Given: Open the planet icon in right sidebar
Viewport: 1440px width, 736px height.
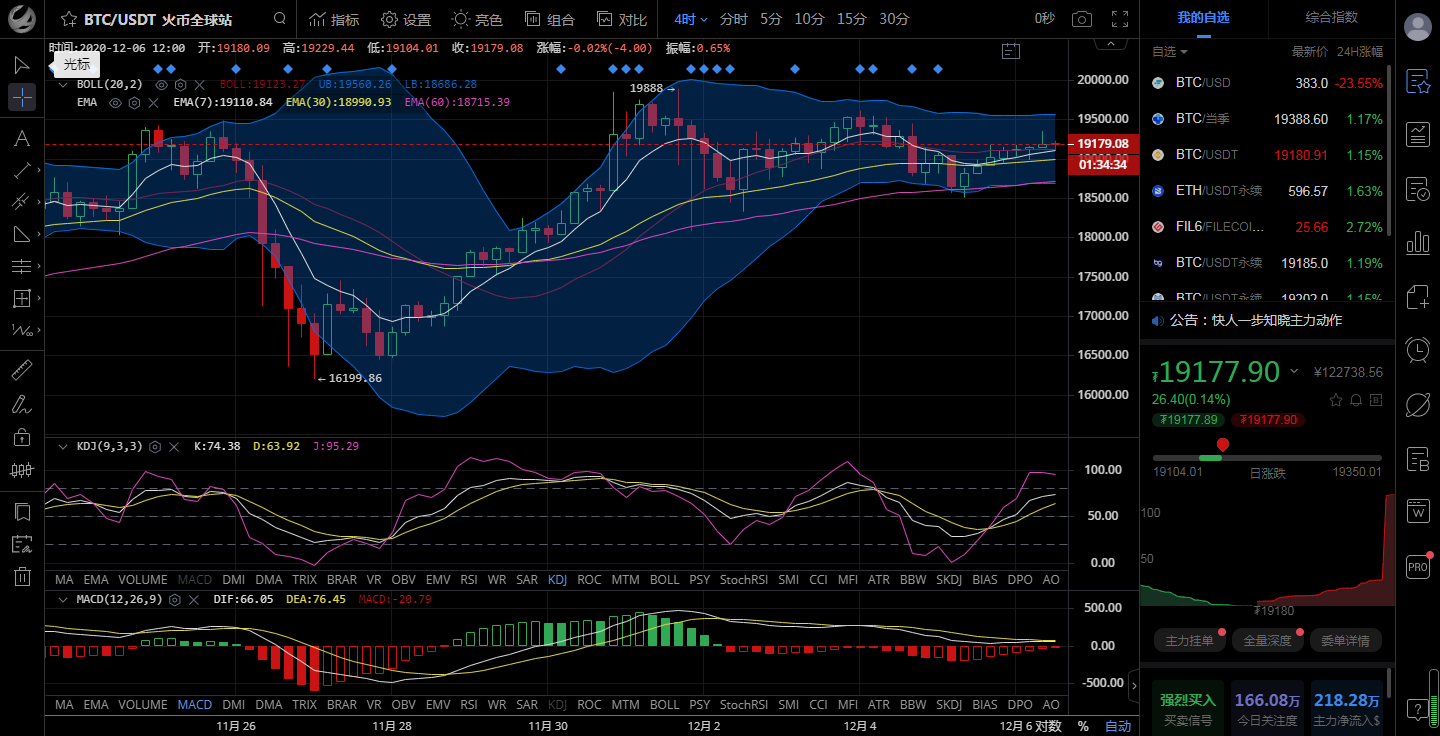Looking at the screenshot, I should 1418,404.
